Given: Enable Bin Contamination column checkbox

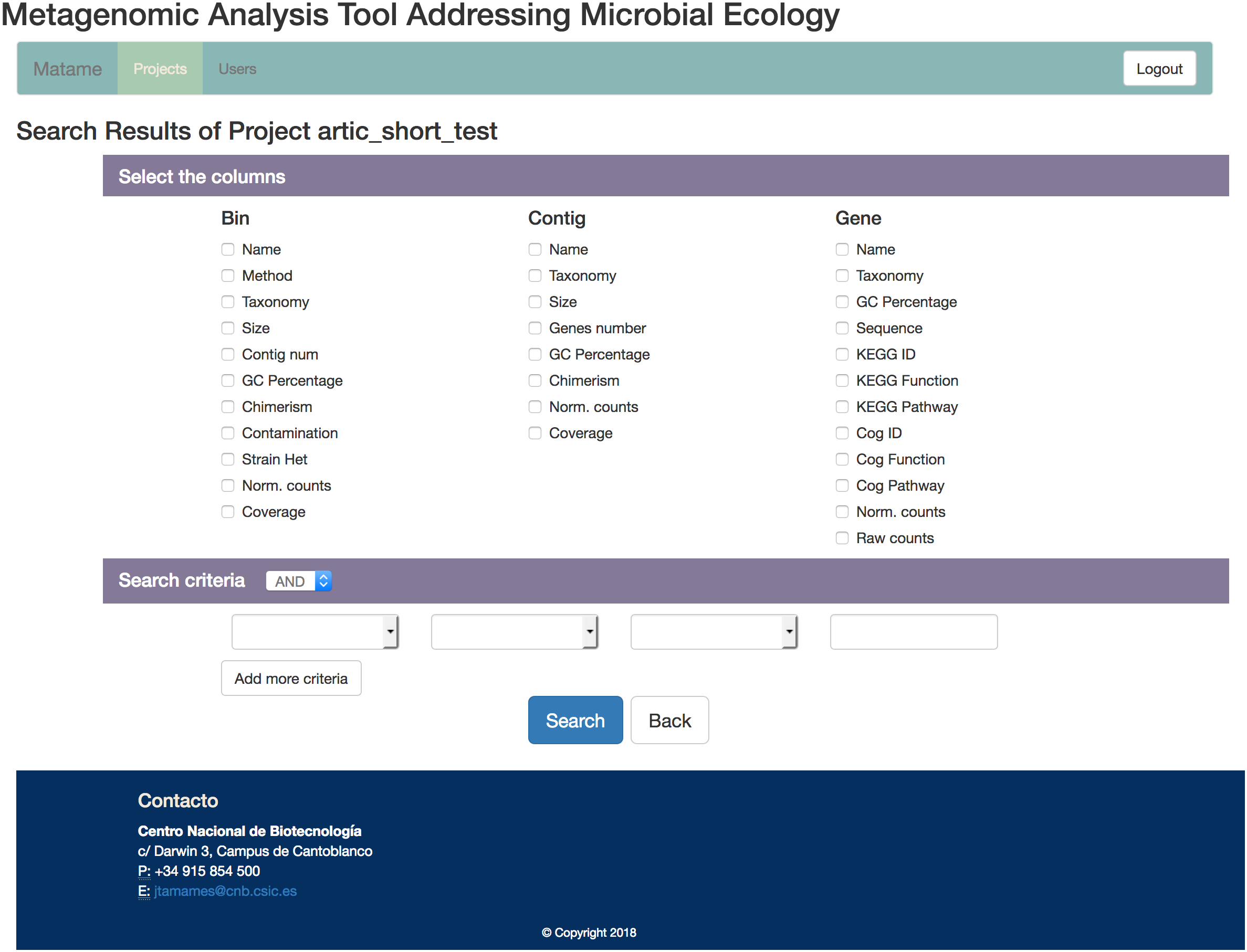Looking at the screenshot, I should click(x=227, y=433).
